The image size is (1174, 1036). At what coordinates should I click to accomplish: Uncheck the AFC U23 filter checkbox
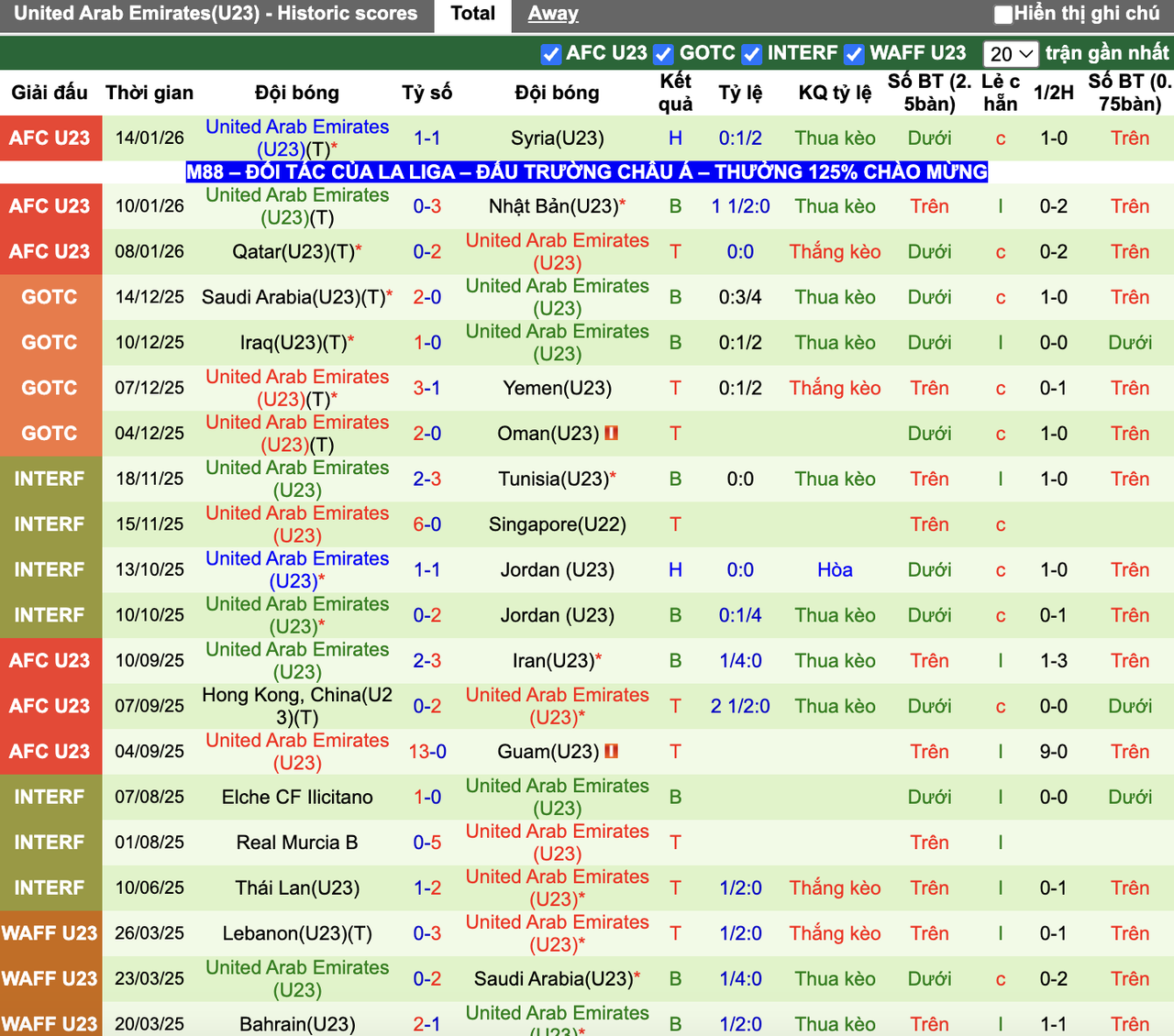click(551, 54)
